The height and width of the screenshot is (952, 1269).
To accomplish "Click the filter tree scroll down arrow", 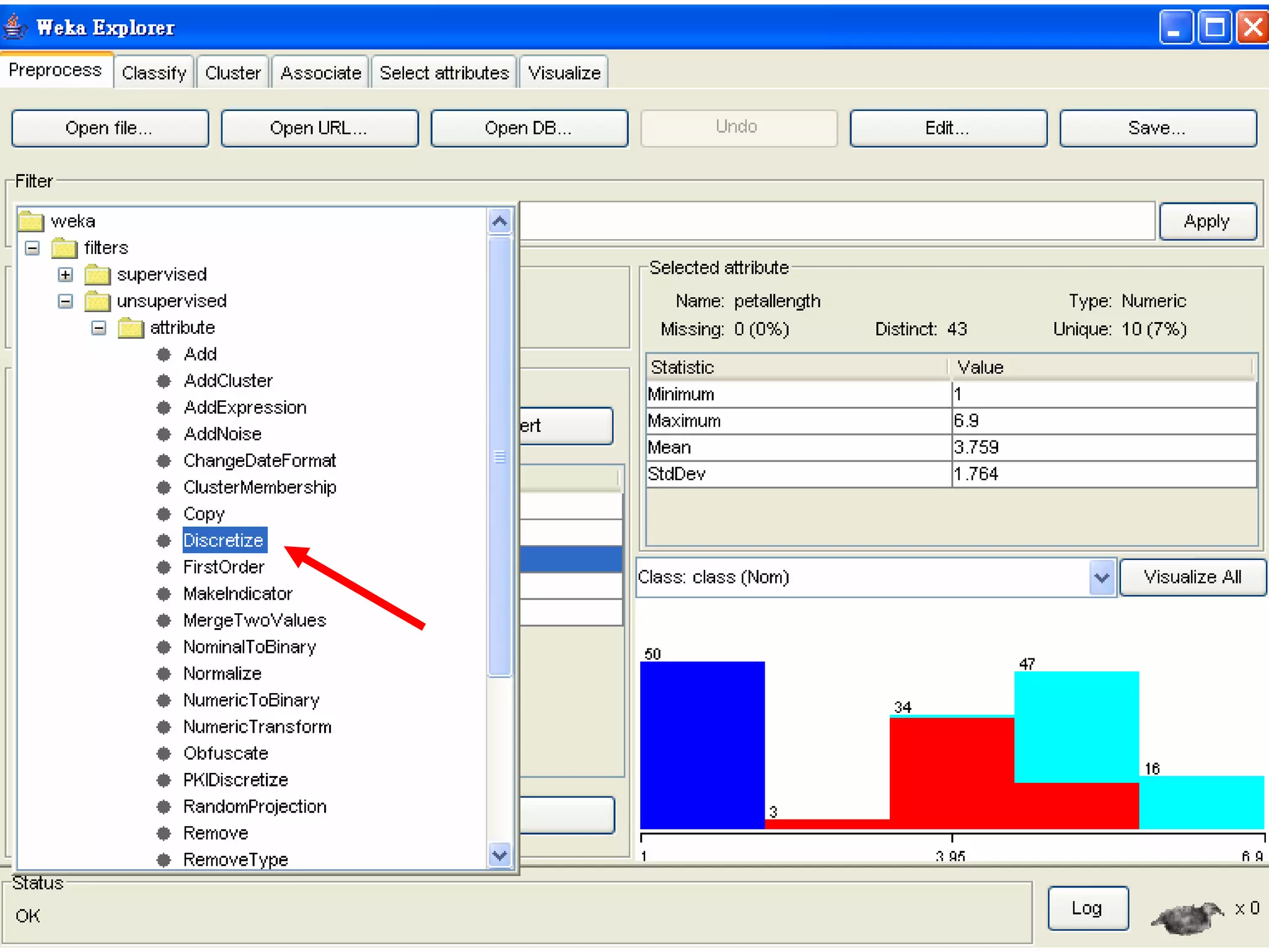I will tap(499, 856).
